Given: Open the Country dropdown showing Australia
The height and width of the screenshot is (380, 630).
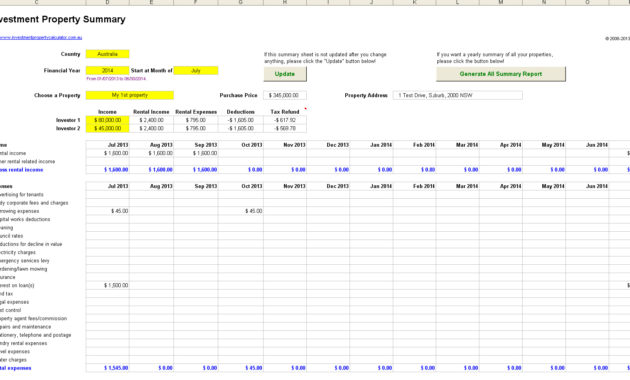Looking at the screenshot, I should [x=107, y=54].
